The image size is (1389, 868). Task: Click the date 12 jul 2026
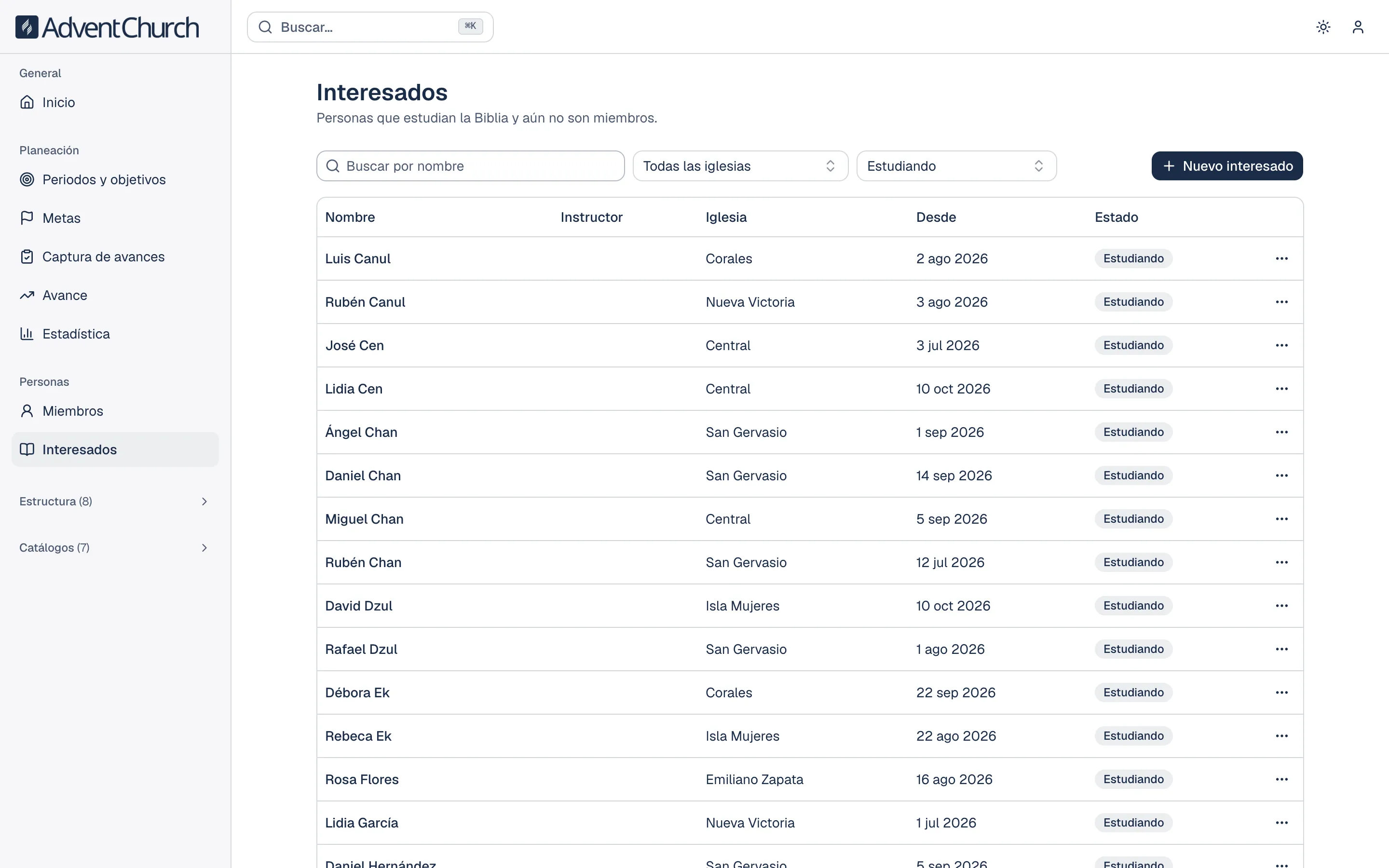coord(950,562)
